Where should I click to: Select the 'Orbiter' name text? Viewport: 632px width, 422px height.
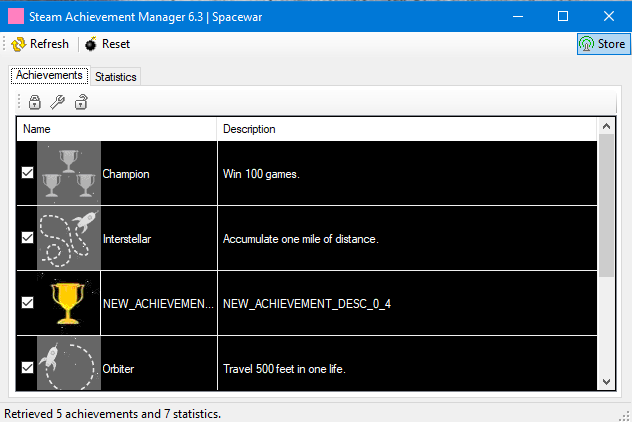[x=118, y=369]
